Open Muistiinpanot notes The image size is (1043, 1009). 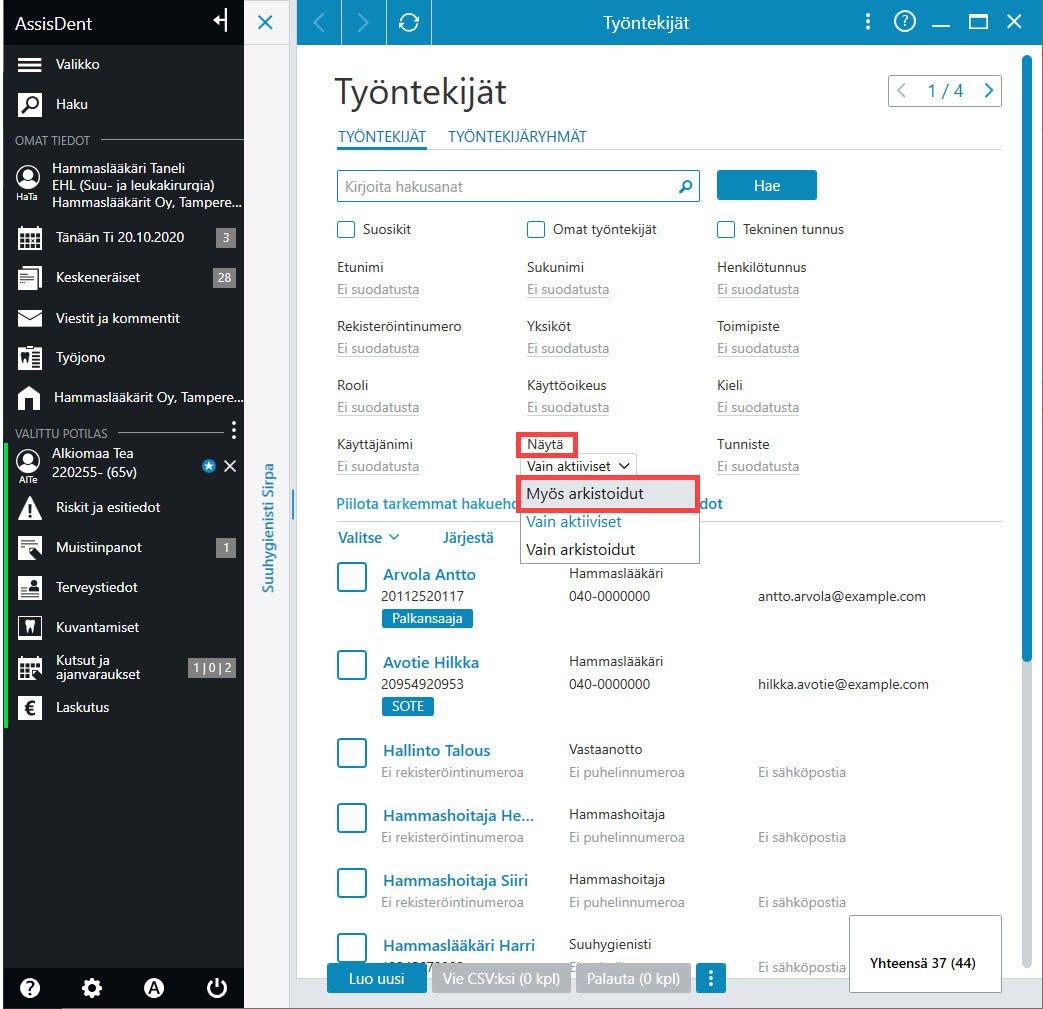pyautogui.click(x=124, y=547)
